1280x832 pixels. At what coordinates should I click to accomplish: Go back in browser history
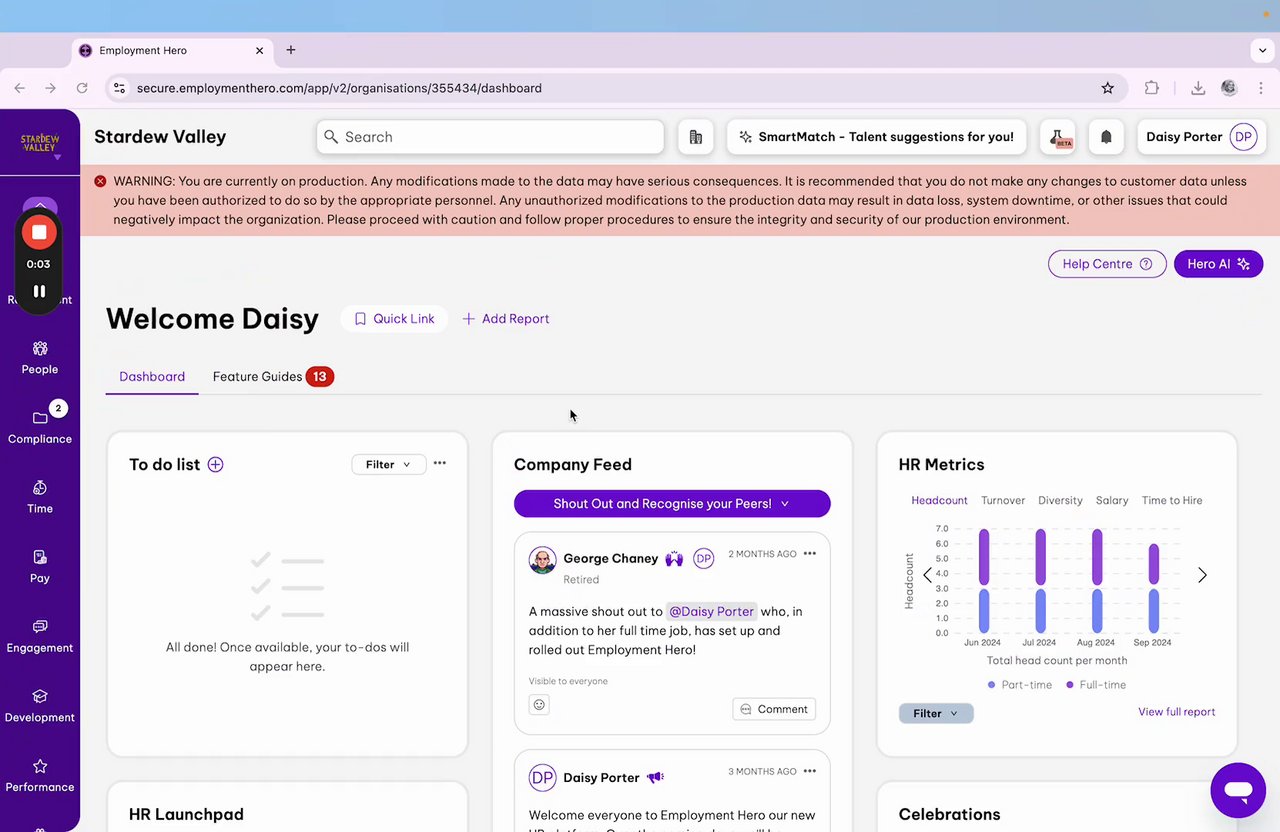[x=20, y=88]
